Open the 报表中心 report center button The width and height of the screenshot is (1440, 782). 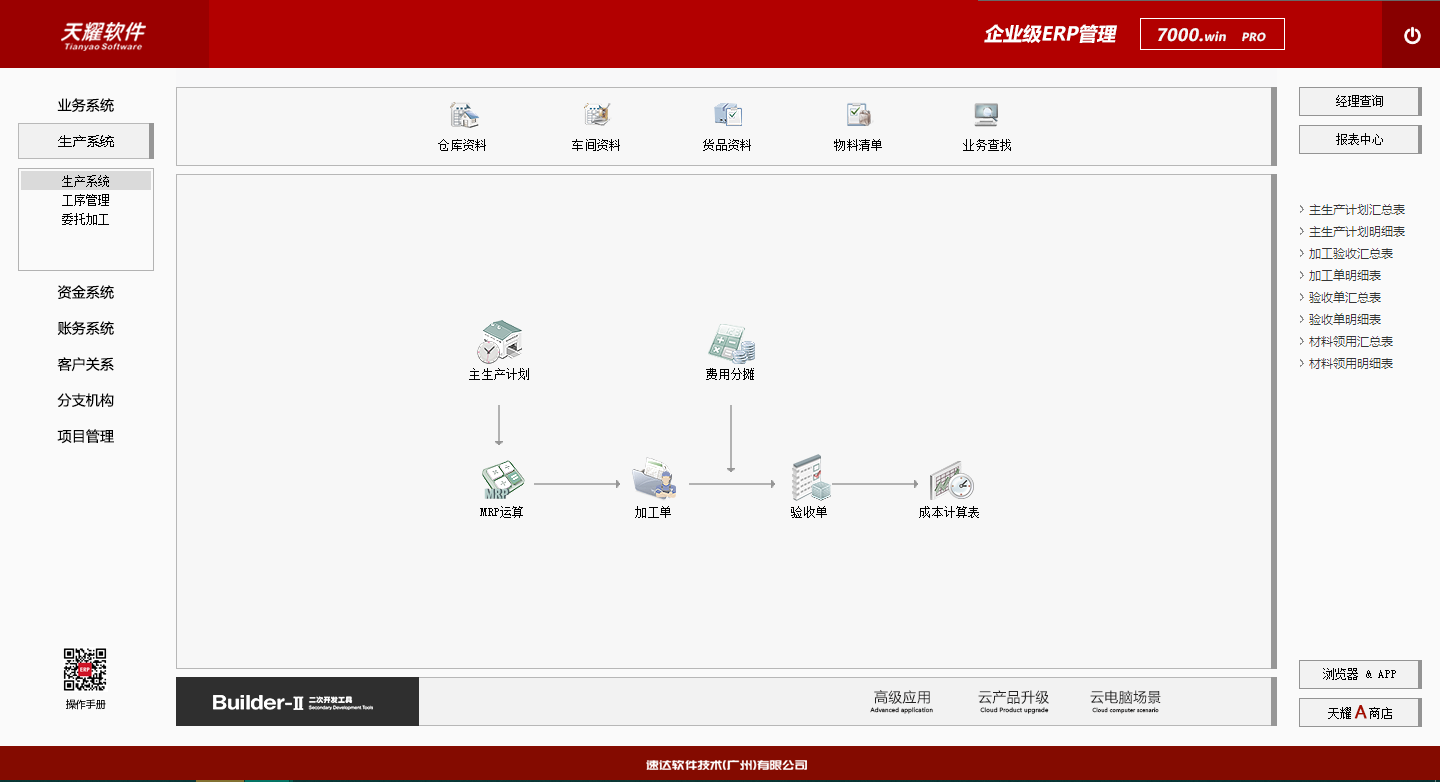(x=1359, y=139)
